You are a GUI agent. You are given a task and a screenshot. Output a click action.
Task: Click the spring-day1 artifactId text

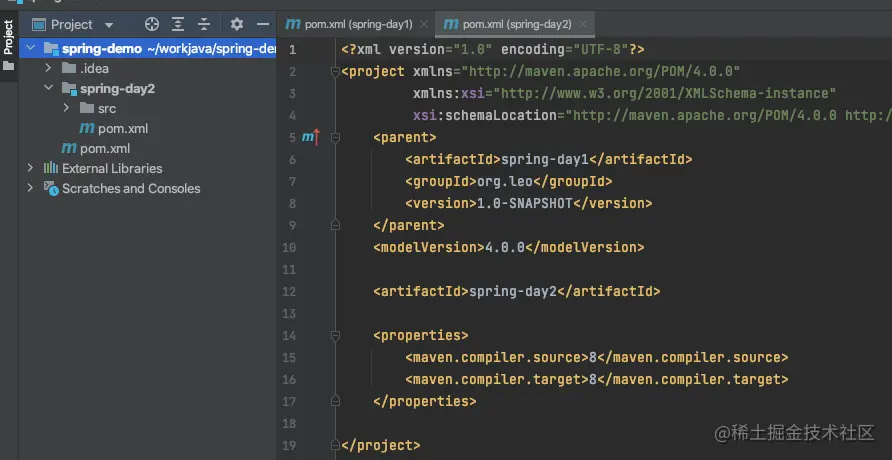tap(544, 159)
